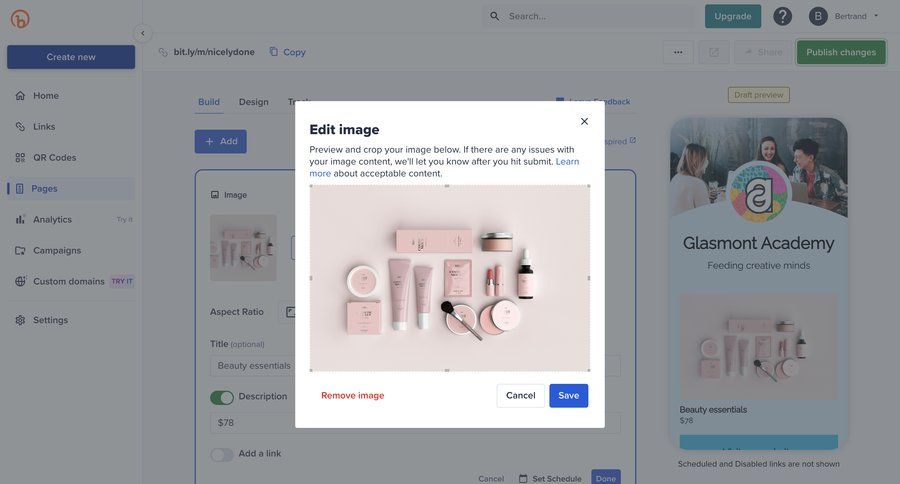Toggle the Add a link switch
The height and width of the screenshot is (484, 900).
click(x=222, y=455)
